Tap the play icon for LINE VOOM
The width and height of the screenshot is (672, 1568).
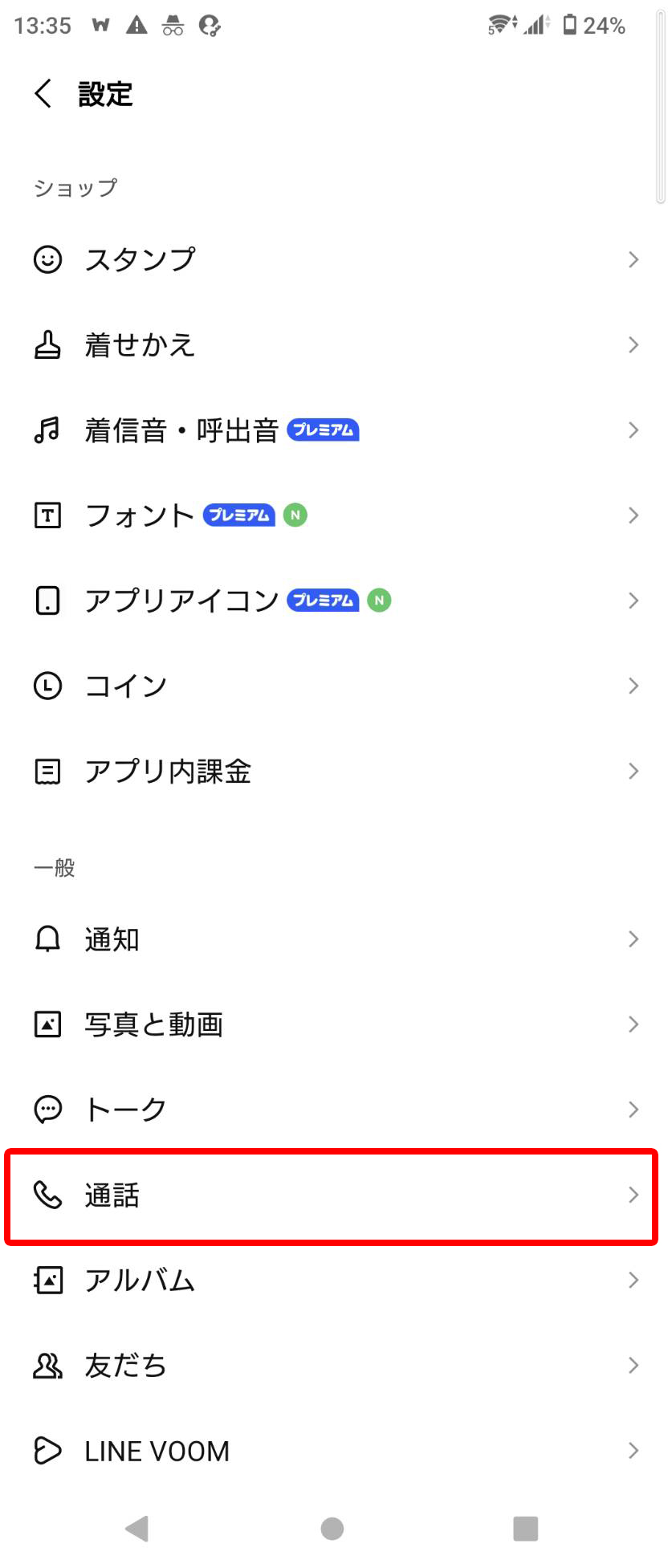pyautogui.click(x=47, y=1451)
